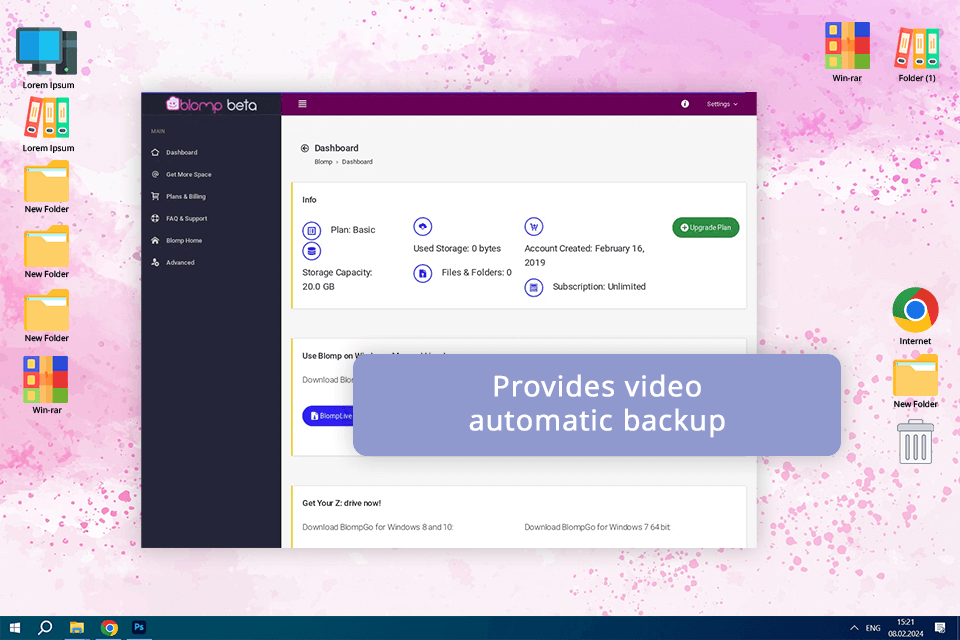Click the Files & Folders icon
960x640 pixels.
(422, 274)
